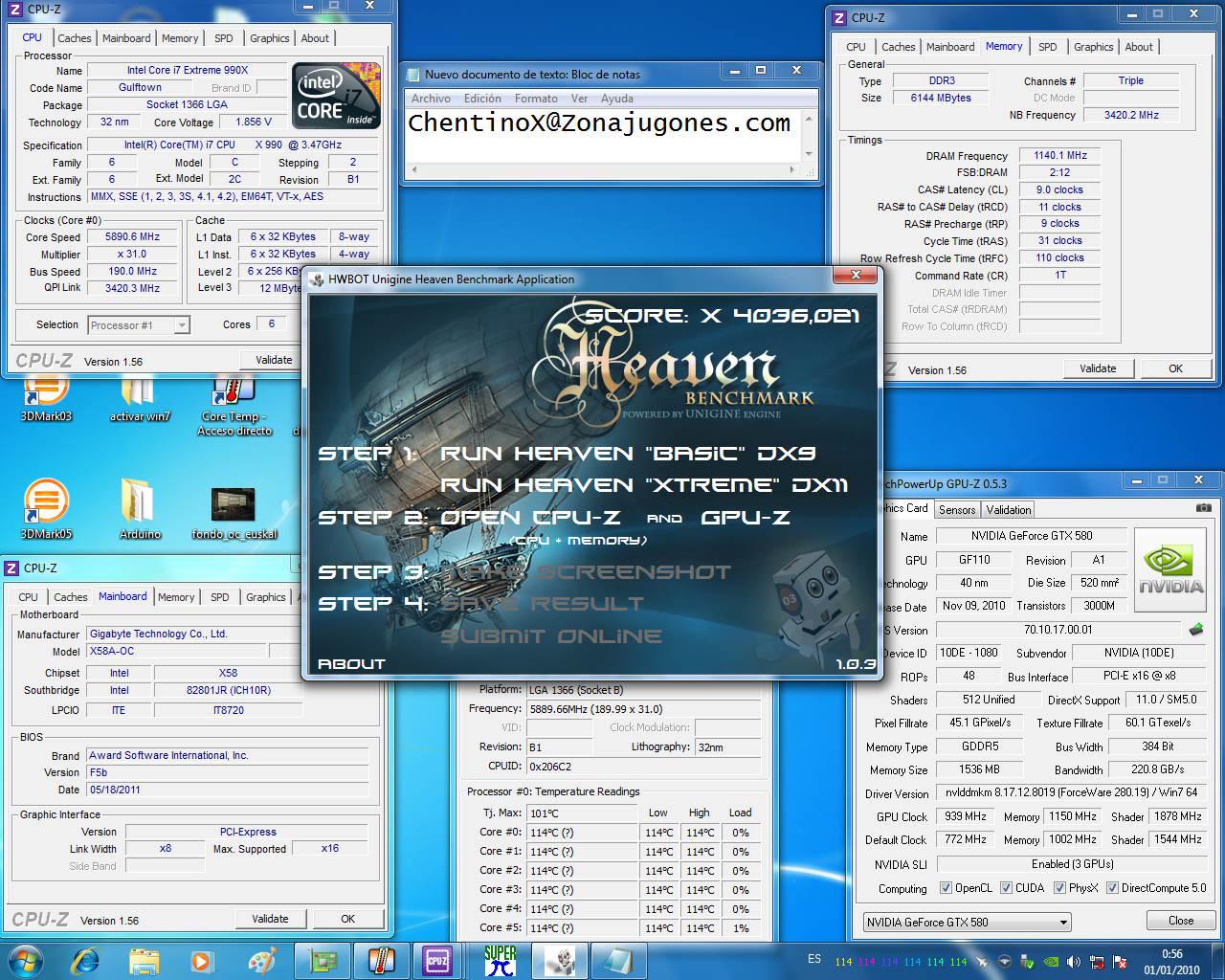Image resolution: width=1225 pixels, height=980 pixels.
Task: Click the ES language indicator
Action: coord(814,959)
